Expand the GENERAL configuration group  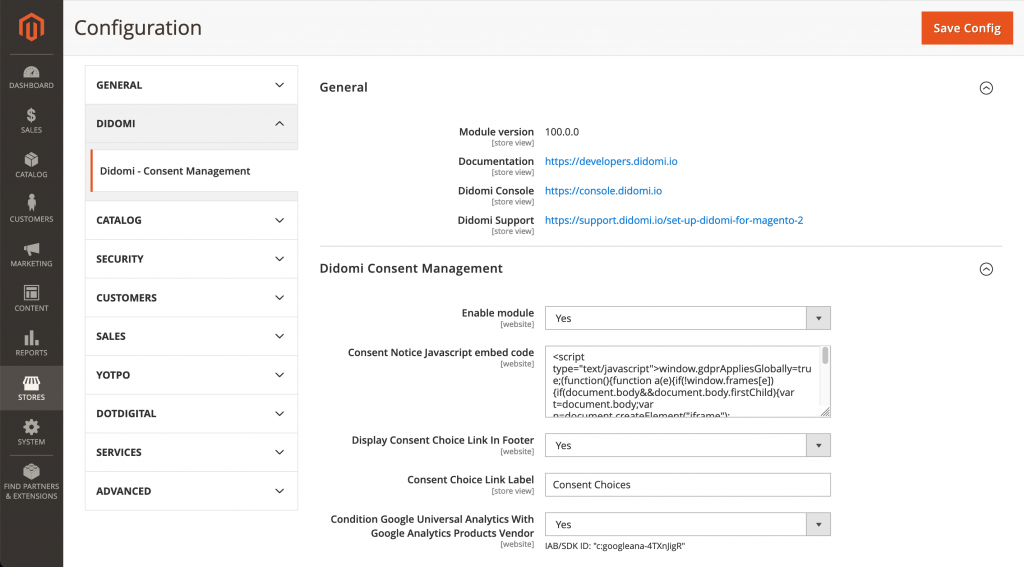191,85
